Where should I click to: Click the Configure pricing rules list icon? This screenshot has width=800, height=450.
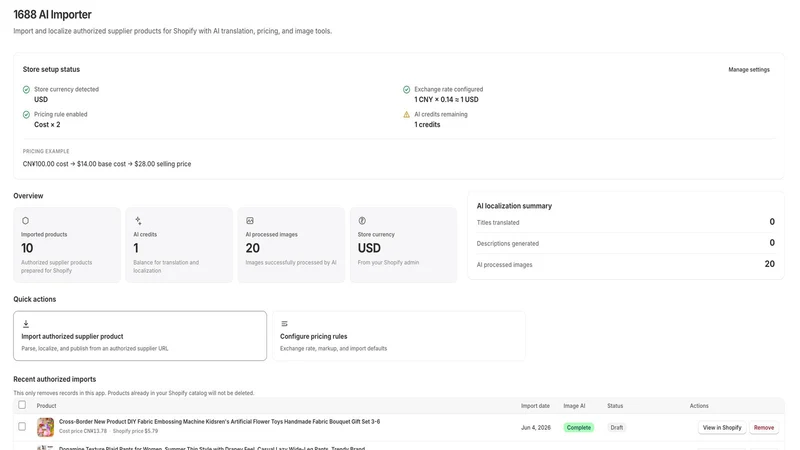pyautogui.click(x=284, y=324)
